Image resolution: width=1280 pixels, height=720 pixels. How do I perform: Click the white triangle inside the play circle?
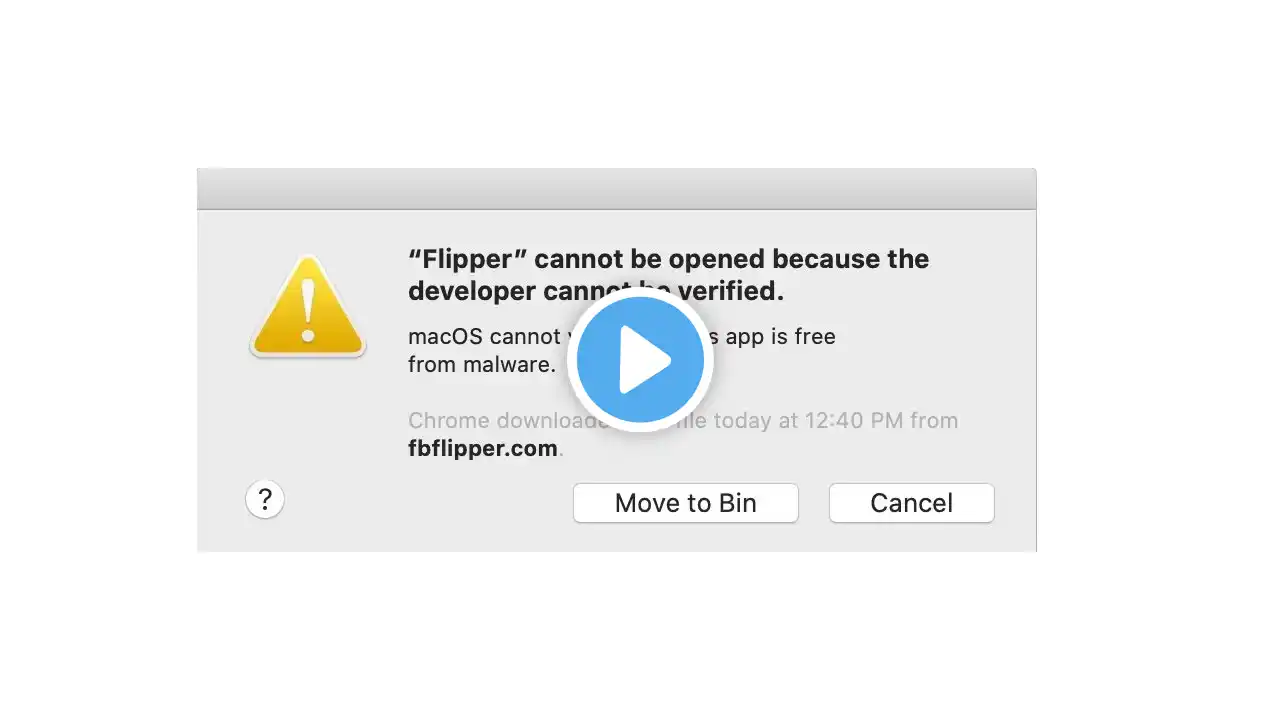(x=645, y=361)
